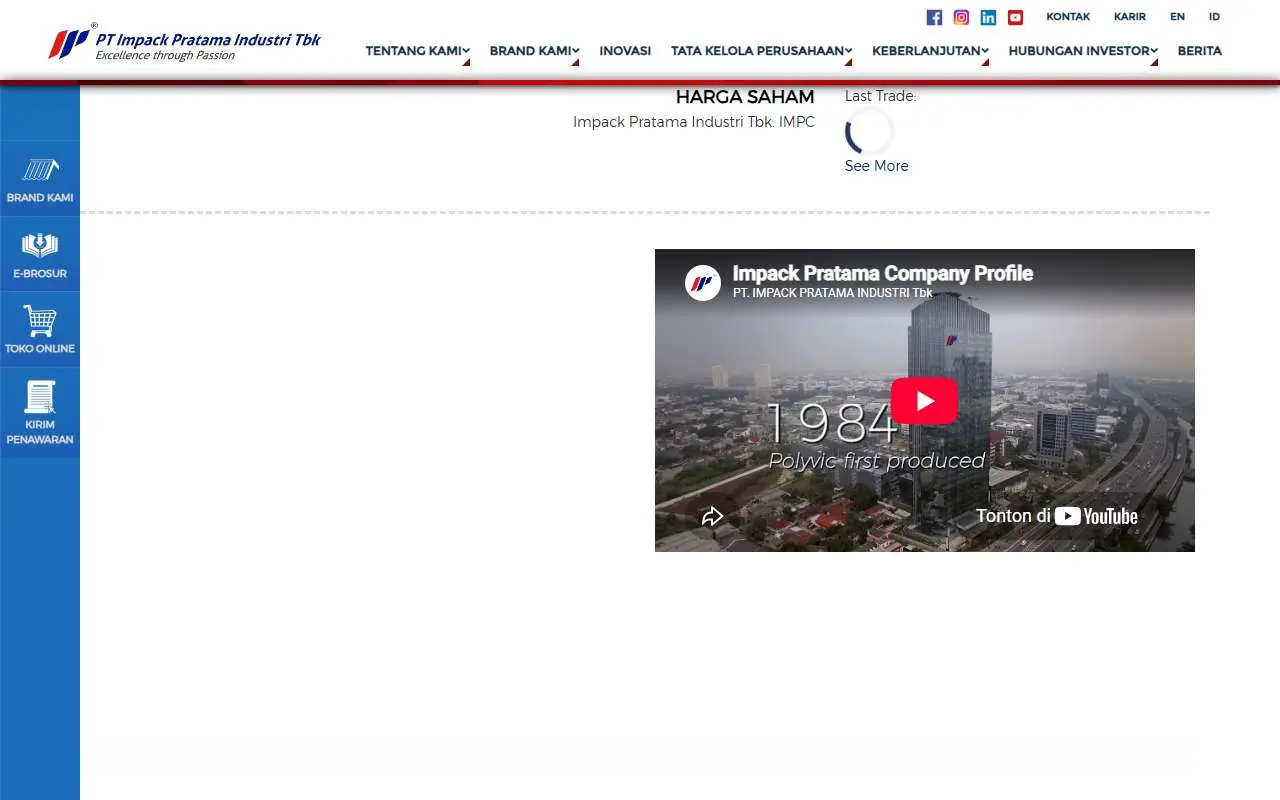Click the text Impack Pratama Industri Tbk. IMPC
The width and height of the screenshot is (1280, 800).
[694, 122]
